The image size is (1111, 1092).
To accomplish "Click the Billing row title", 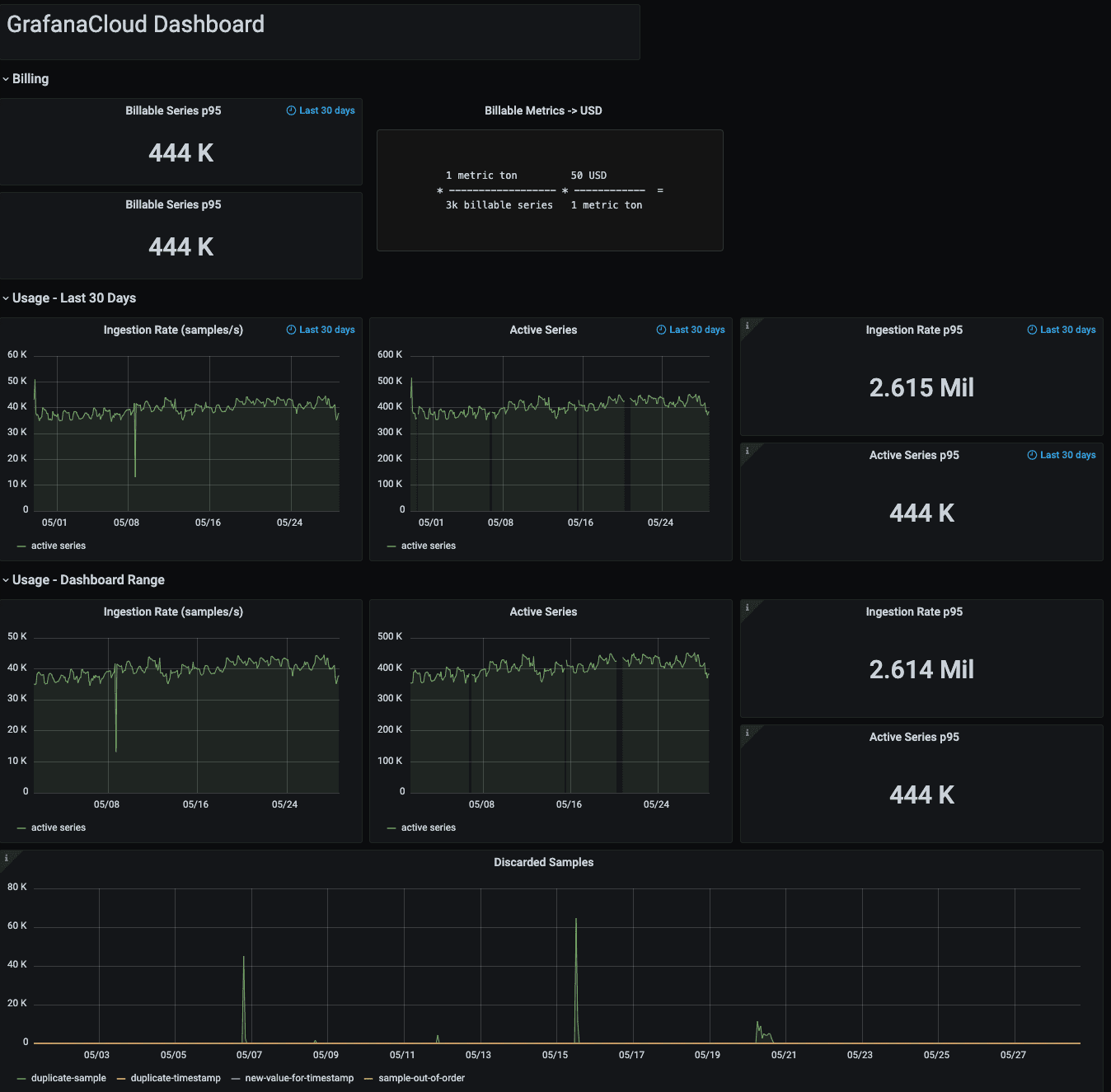I will tap(30, 79).
